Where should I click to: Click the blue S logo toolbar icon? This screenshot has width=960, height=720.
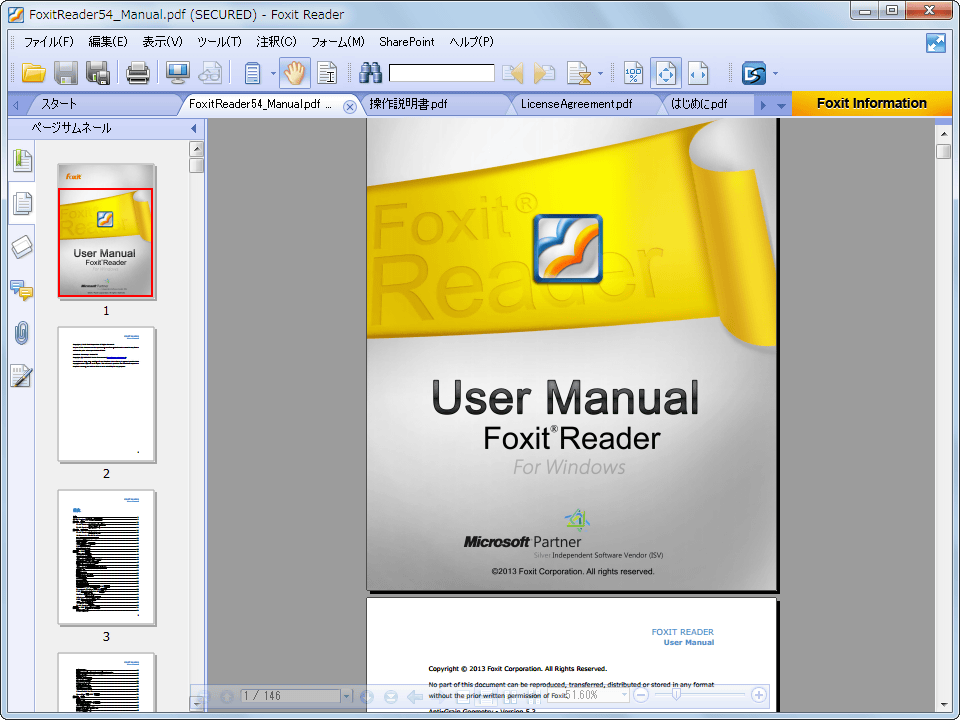point(754,73)
